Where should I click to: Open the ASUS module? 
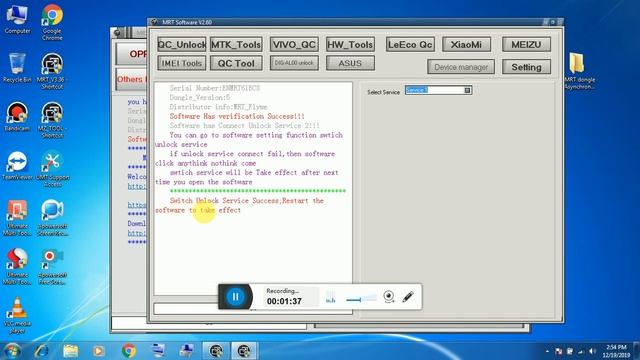pos(350,63)
